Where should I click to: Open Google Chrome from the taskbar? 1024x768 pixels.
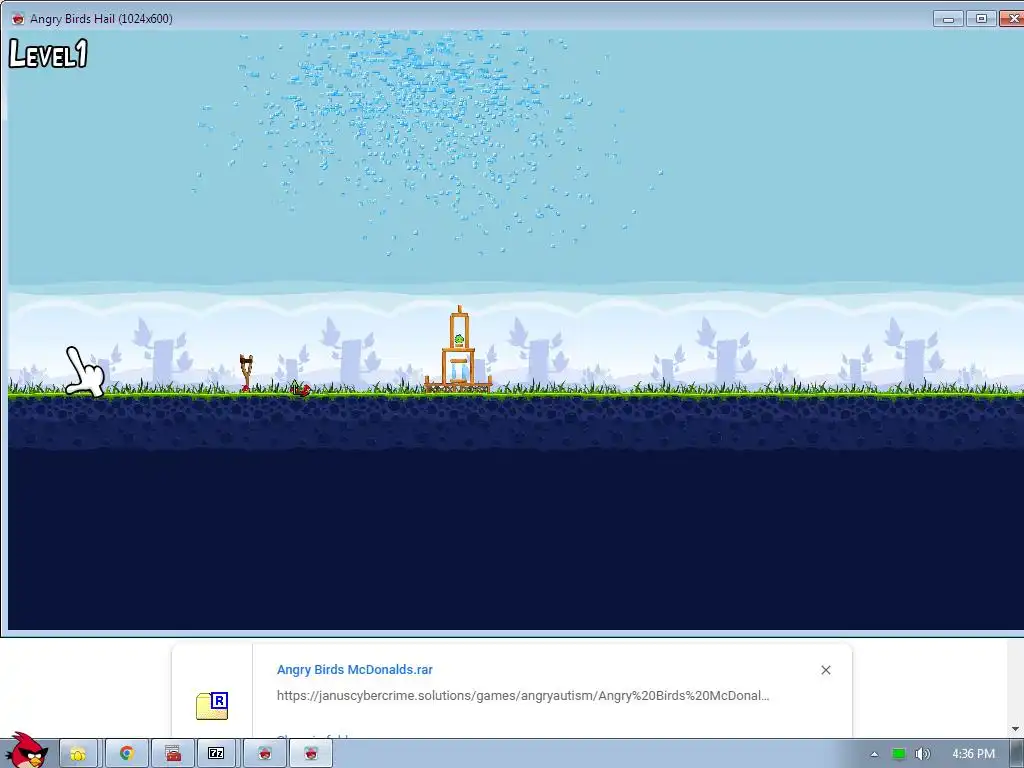point(127,754)
